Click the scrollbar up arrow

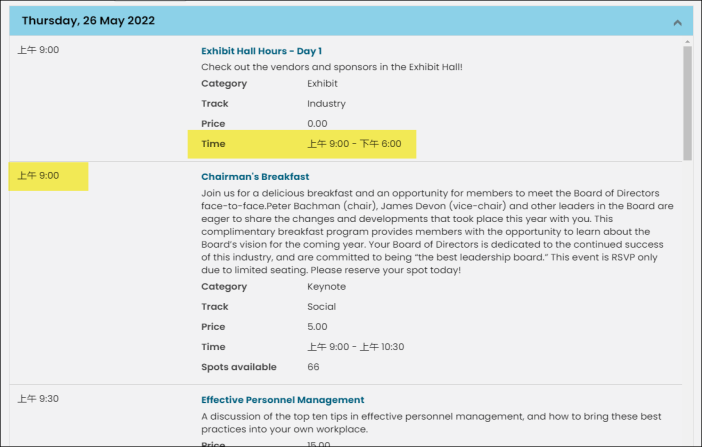tap(687, 42)
